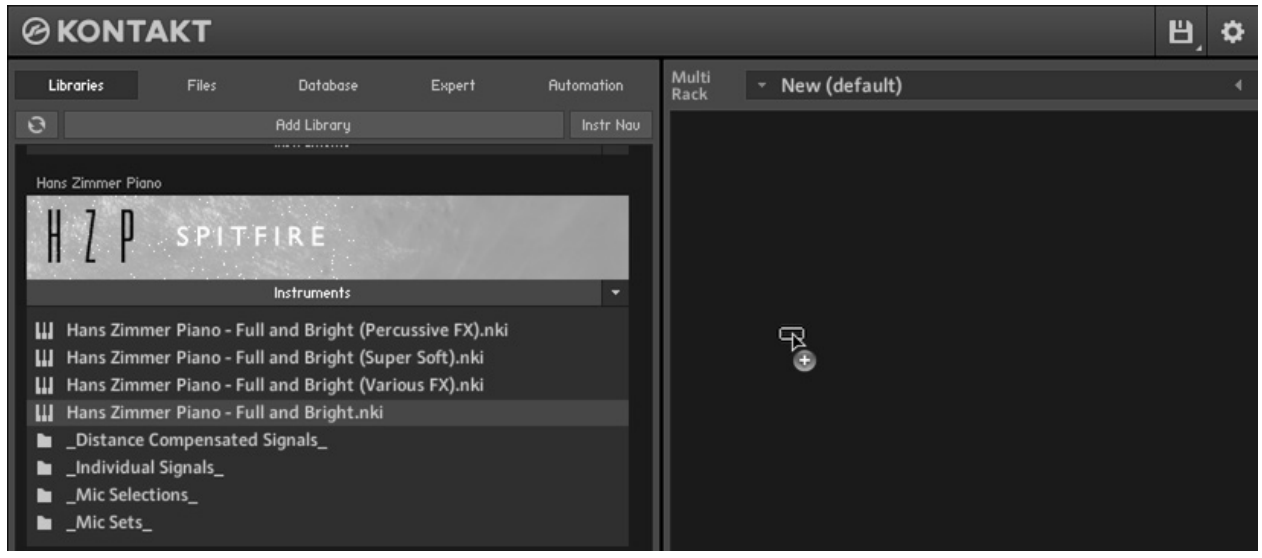Screen dimensions: 1262x558
Task: Open the Database tab
Action: pyautogui.click(x=327, y=86)
